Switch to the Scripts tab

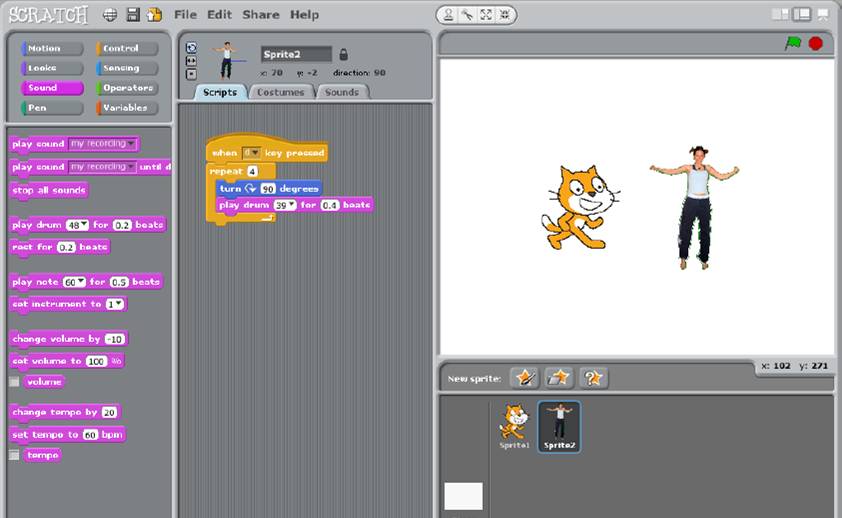click(x=220, y=92)
